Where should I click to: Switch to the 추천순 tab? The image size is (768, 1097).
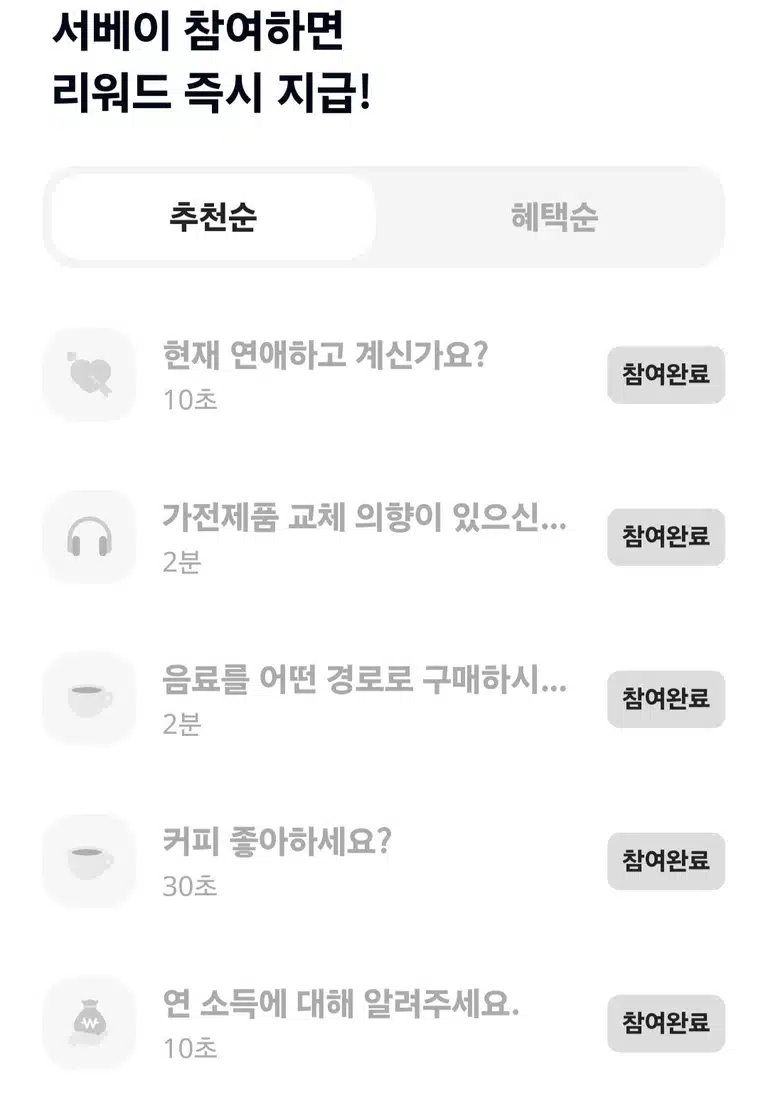(x=213, y=217)
